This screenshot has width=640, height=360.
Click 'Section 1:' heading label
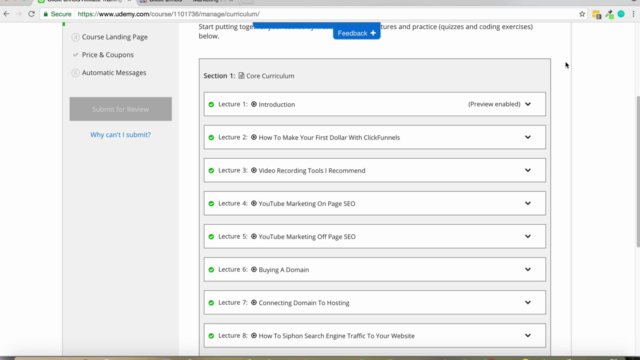219,76
